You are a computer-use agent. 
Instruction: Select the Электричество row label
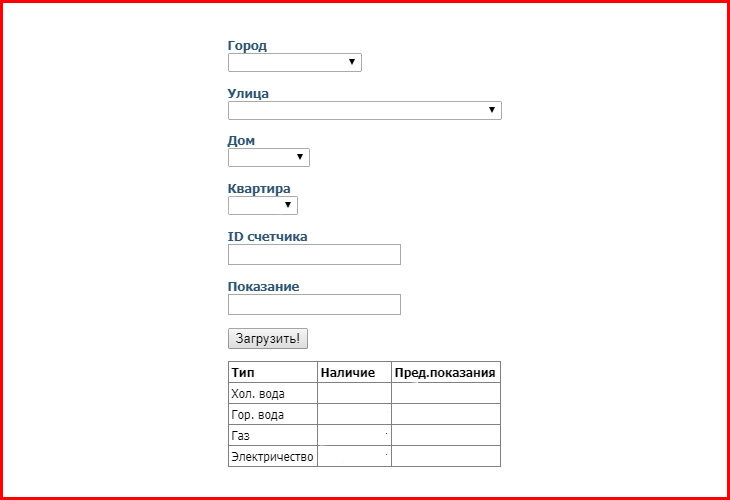272,457
